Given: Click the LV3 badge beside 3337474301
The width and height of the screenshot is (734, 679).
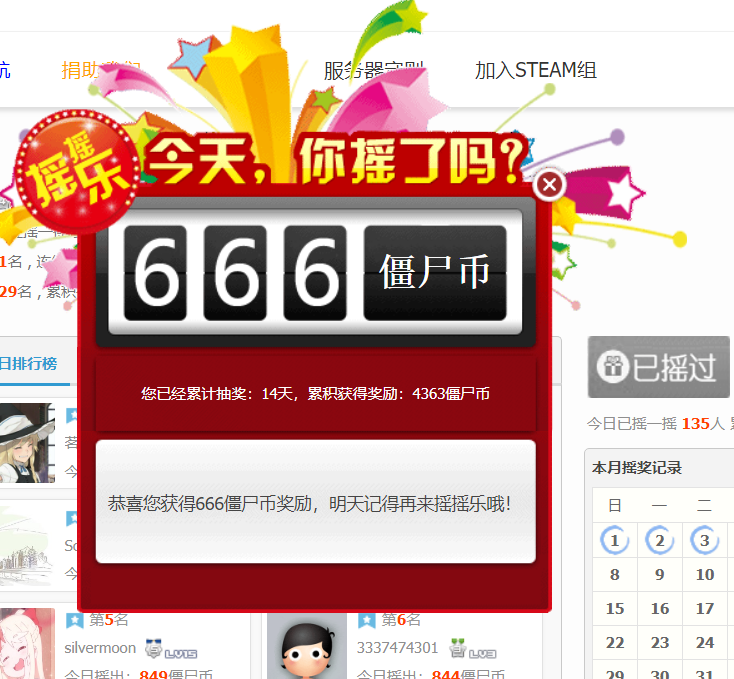Looking at the screenshot, I should point(474,649).
